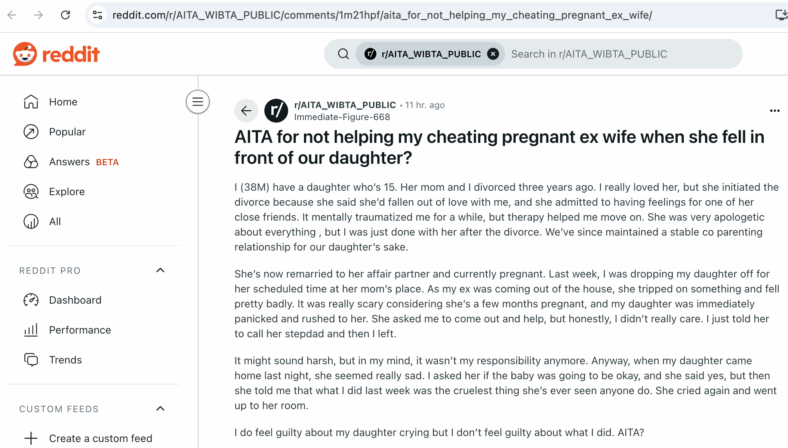Screen dimensions: 788x448
Task: Click the back arrow beside the post
Action: point(246,111)
